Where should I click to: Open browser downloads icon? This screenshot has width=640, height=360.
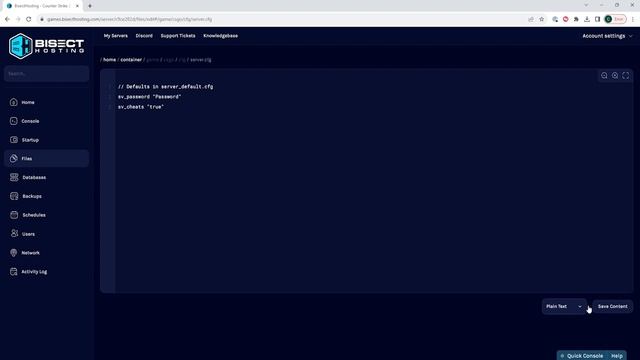pyautogui.click(x=587, y=19)
